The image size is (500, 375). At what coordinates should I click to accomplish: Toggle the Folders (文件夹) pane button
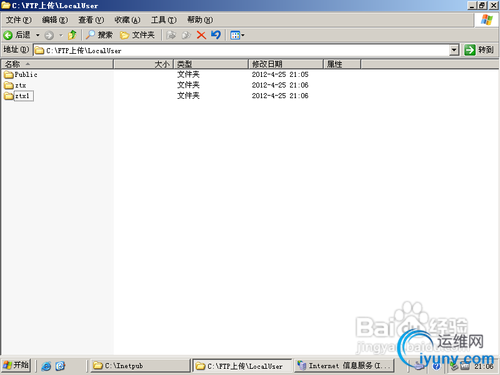pos(137,35)
